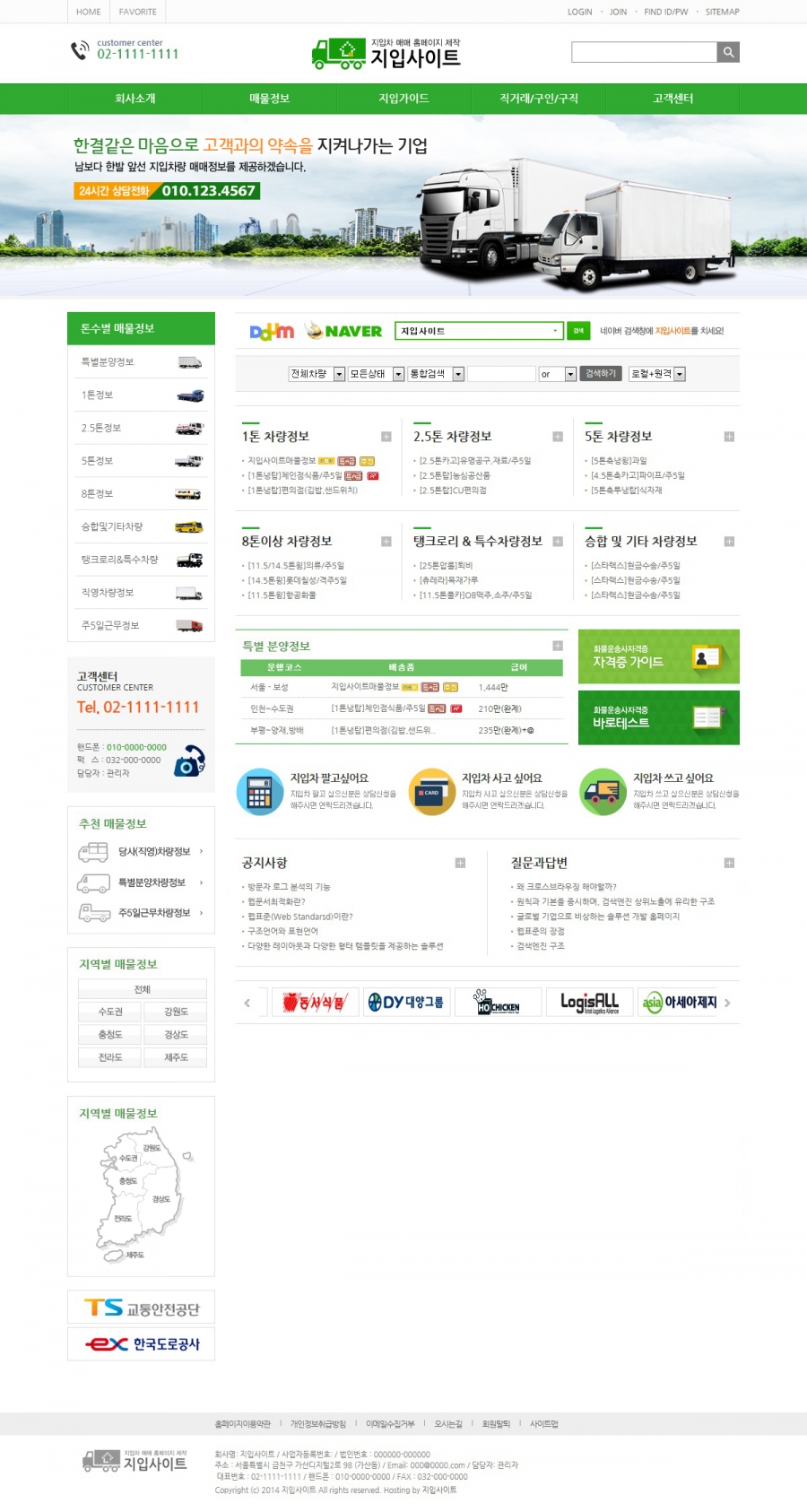The image size is (807, 1512).
Task: Click previous arrow in partner logo carousel
Action: pos(247,1003)
